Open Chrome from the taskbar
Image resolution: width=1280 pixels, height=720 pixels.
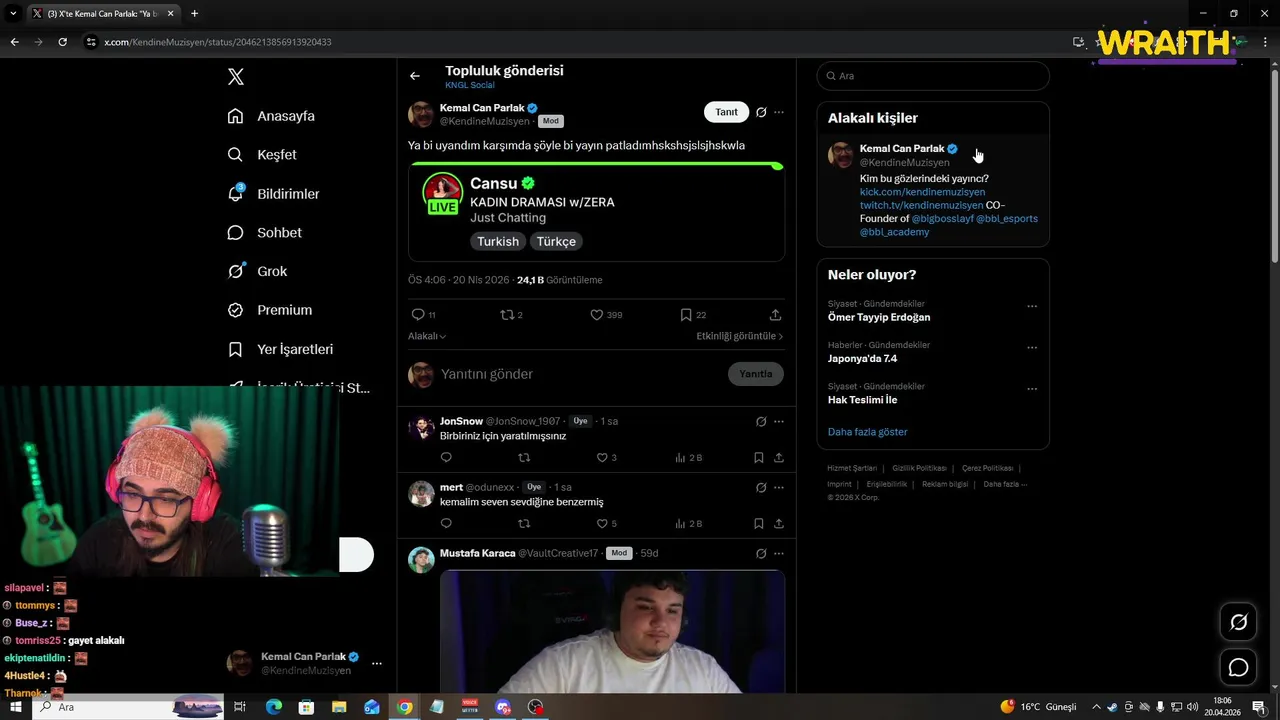[x=404, y=707]
